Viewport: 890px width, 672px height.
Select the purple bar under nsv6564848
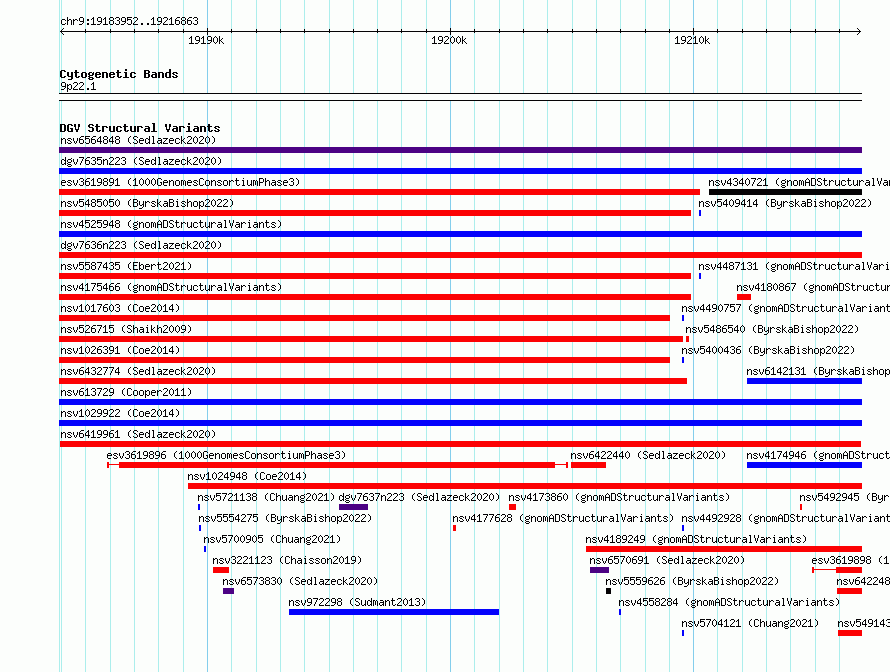[x=460, y=150]
